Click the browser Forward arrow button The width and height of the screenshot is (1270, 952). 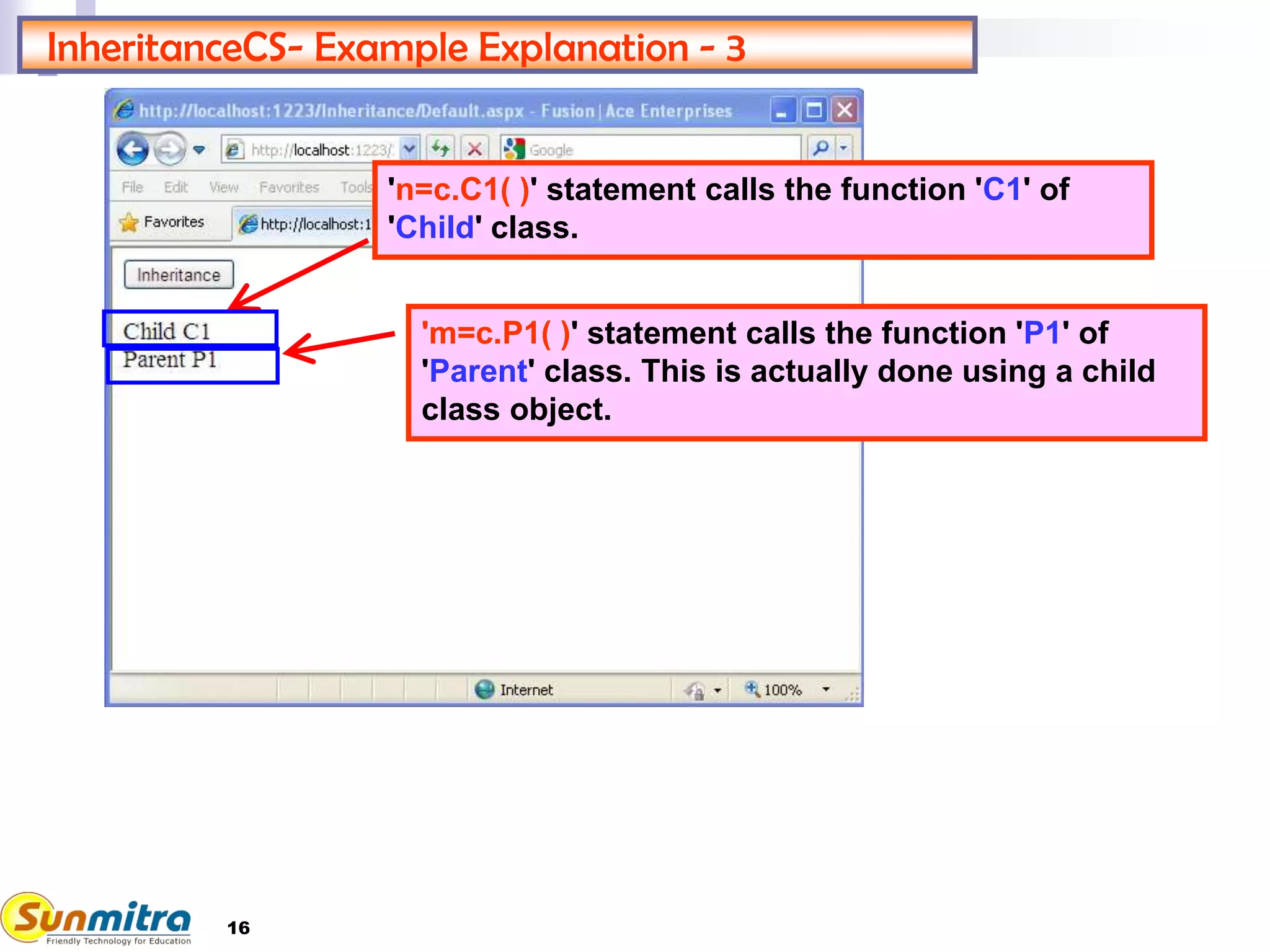coord(169,149)
